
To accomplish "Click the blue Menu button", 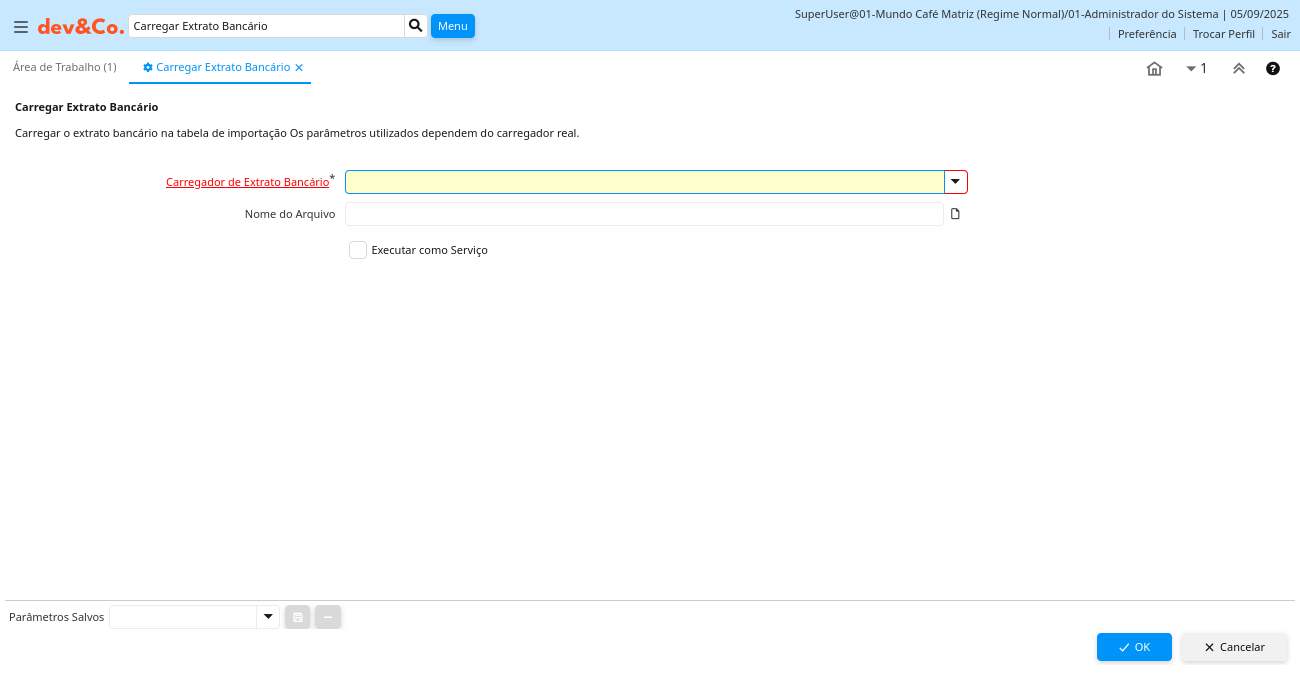I will [453, 26].
